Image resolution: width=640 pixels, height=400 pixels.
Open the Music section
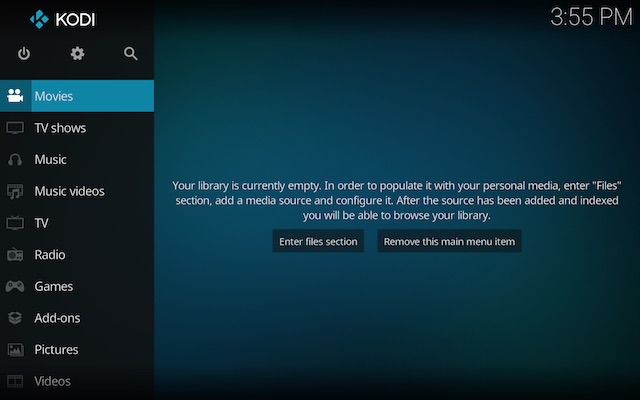click(x=77, y=160)
